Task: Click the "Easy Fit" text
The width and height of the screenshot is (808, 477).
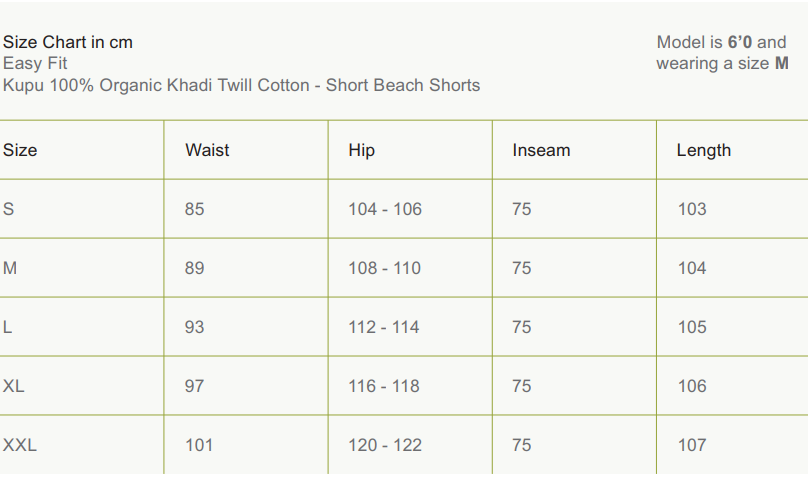Action: coord(35,63)
